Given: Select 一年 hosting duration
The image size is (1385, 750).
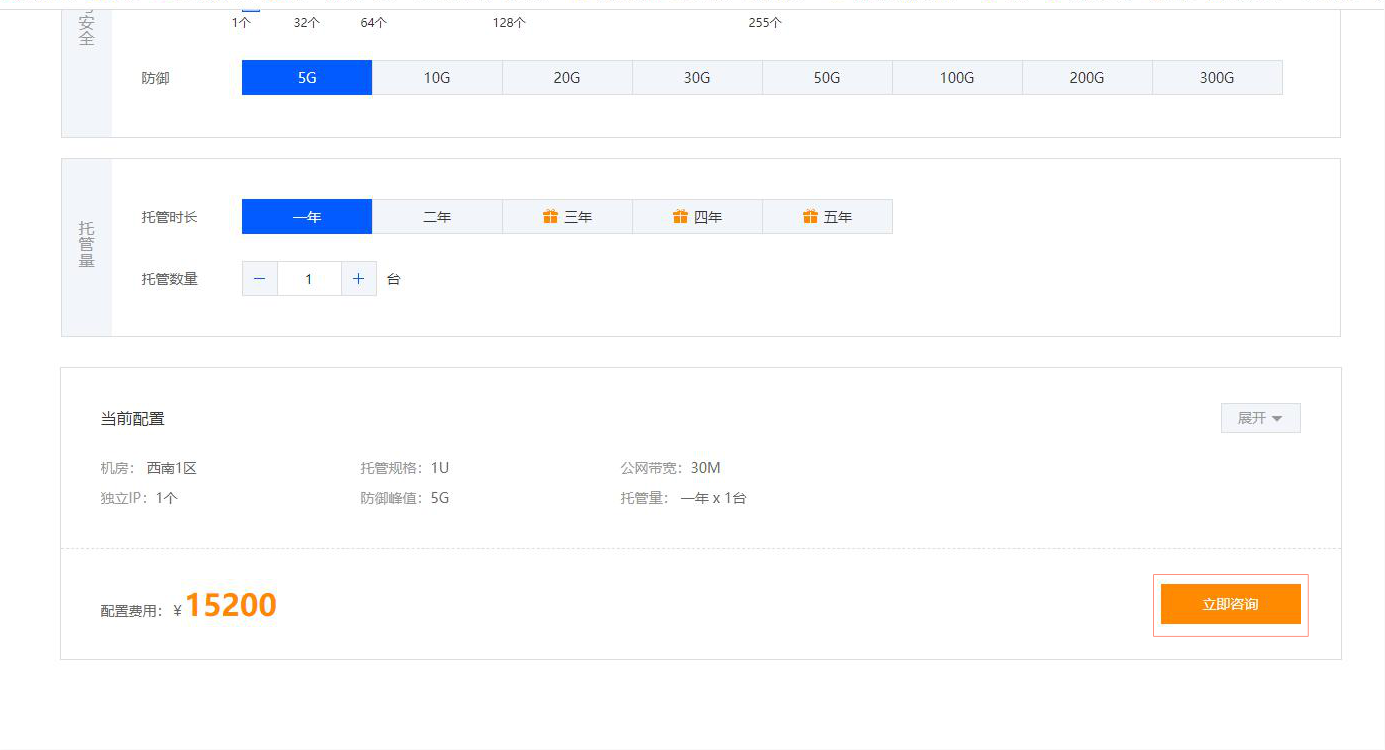Looking at the screenshot, I should pos(307,217).
